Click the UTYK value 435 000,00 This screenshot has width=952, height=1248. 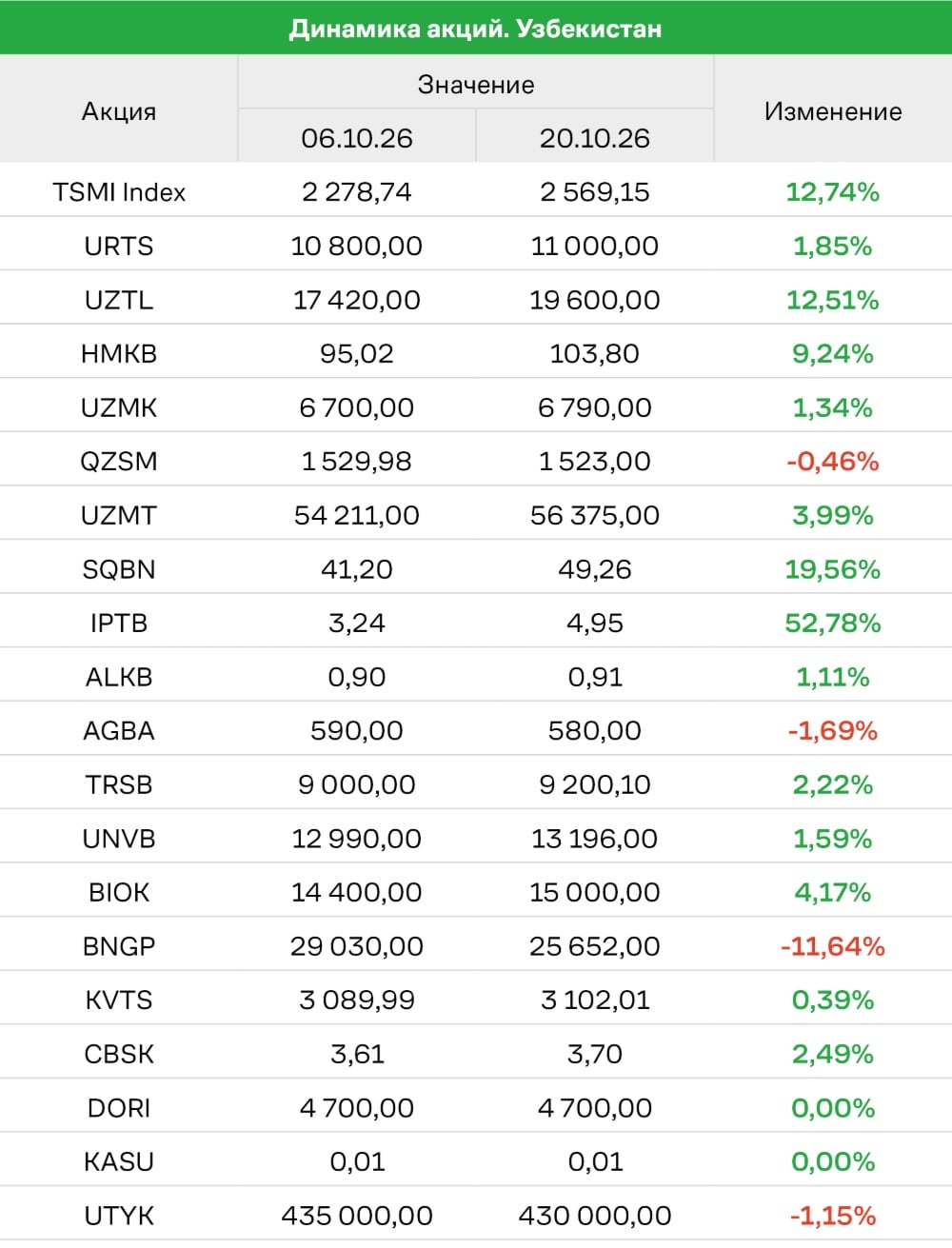pyautogui.click(x=357, y=1216)
